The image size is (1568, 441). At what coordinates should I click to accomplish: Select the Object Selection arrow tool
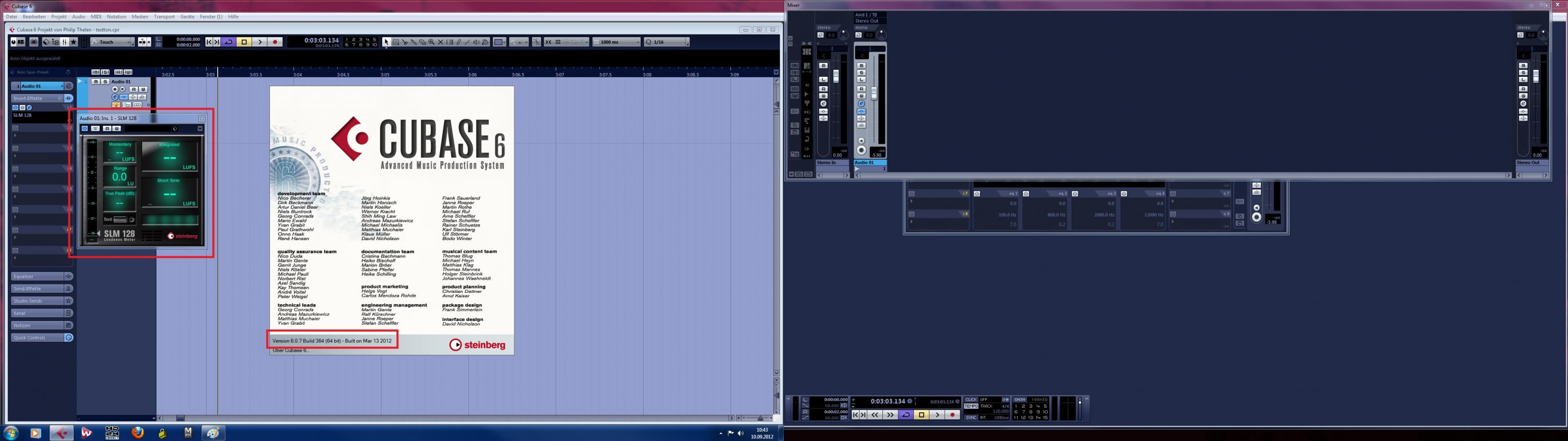pos(386,42)
